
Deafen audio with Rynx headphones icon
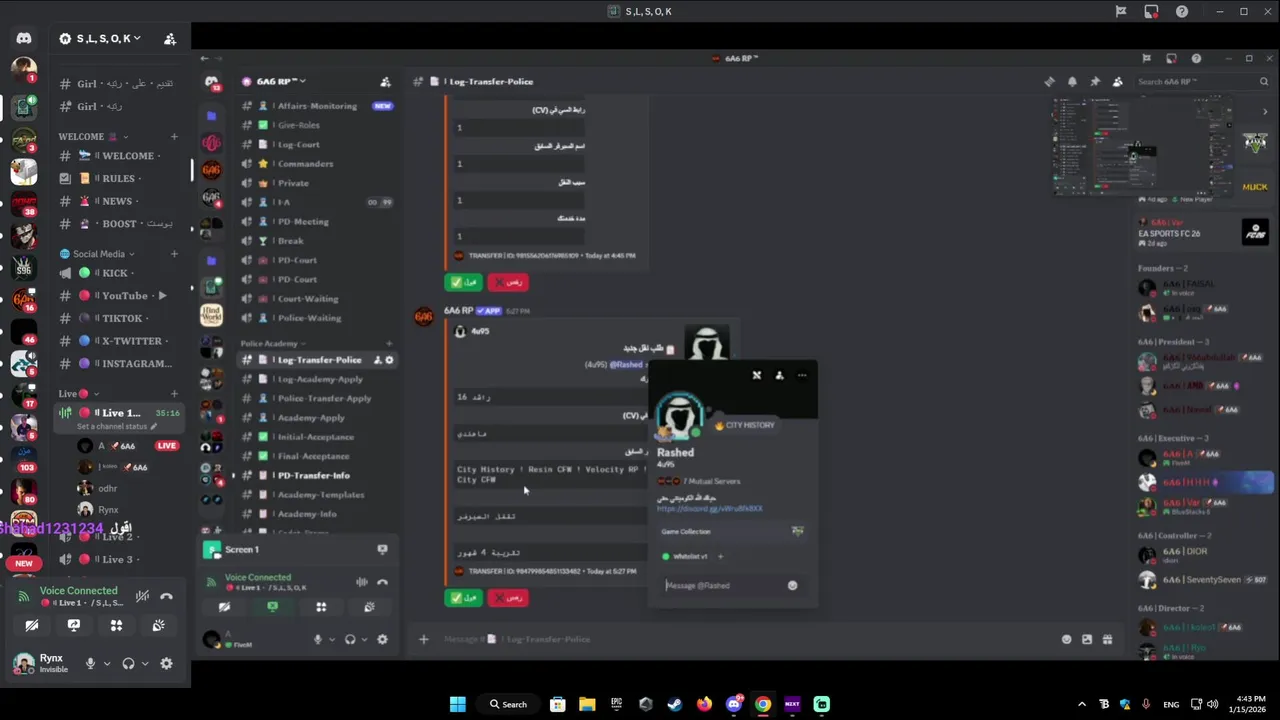(128, 663)
